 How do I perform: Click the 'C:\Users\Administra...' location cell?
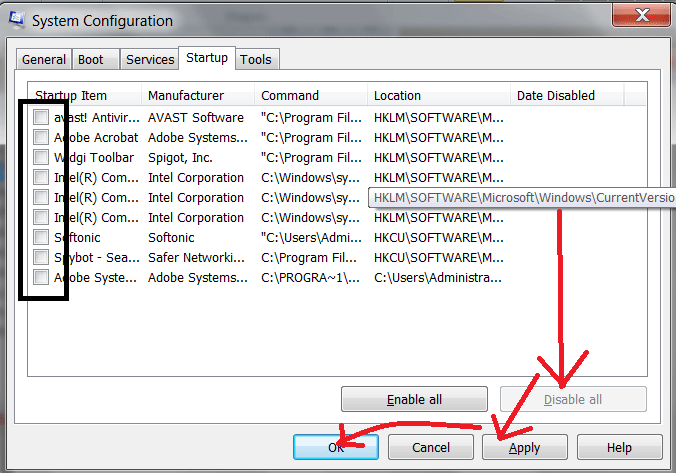(x=438, y=277)
